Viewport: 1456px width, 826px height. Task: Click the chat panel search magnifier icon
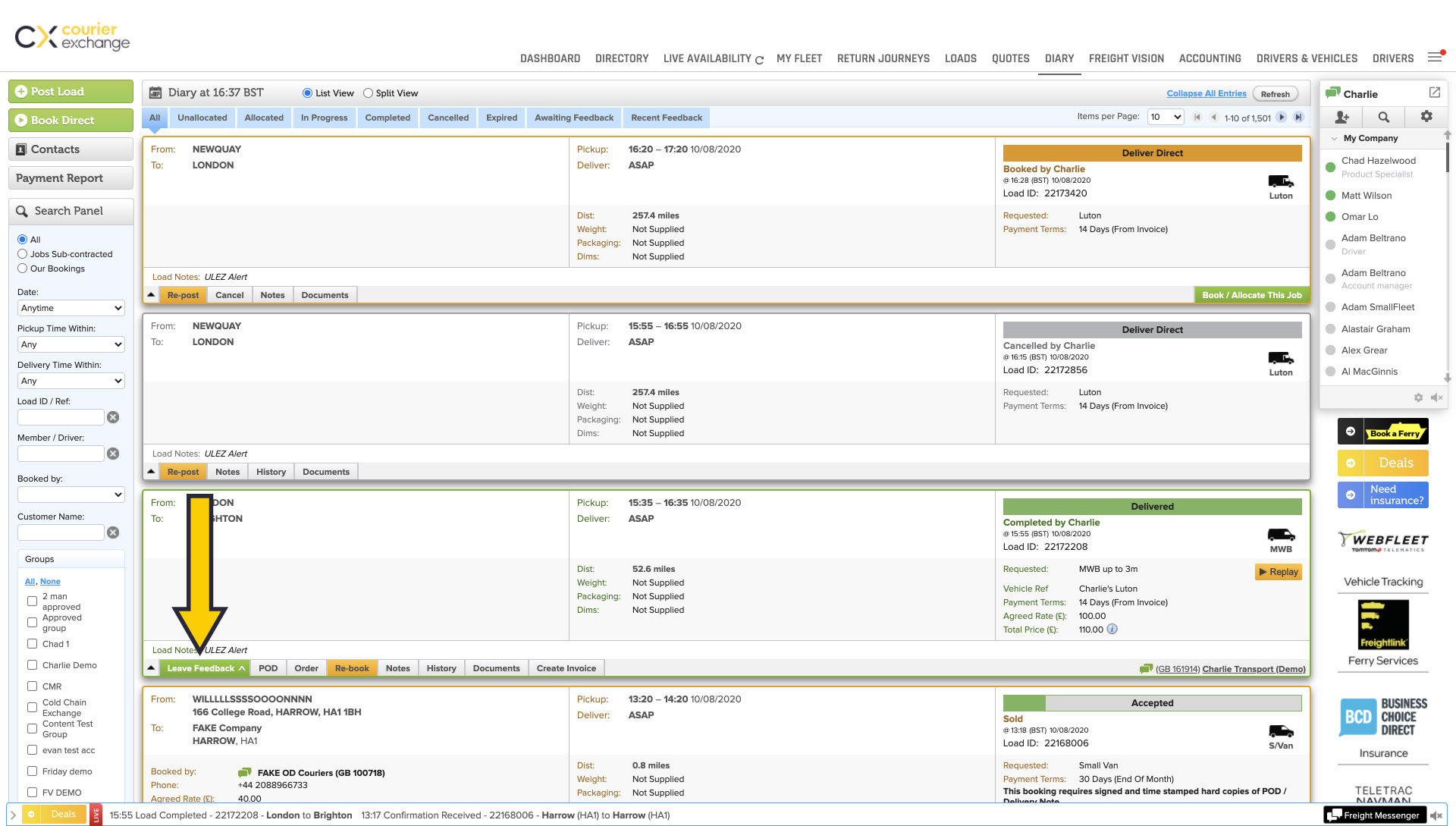coord(1384,117)
